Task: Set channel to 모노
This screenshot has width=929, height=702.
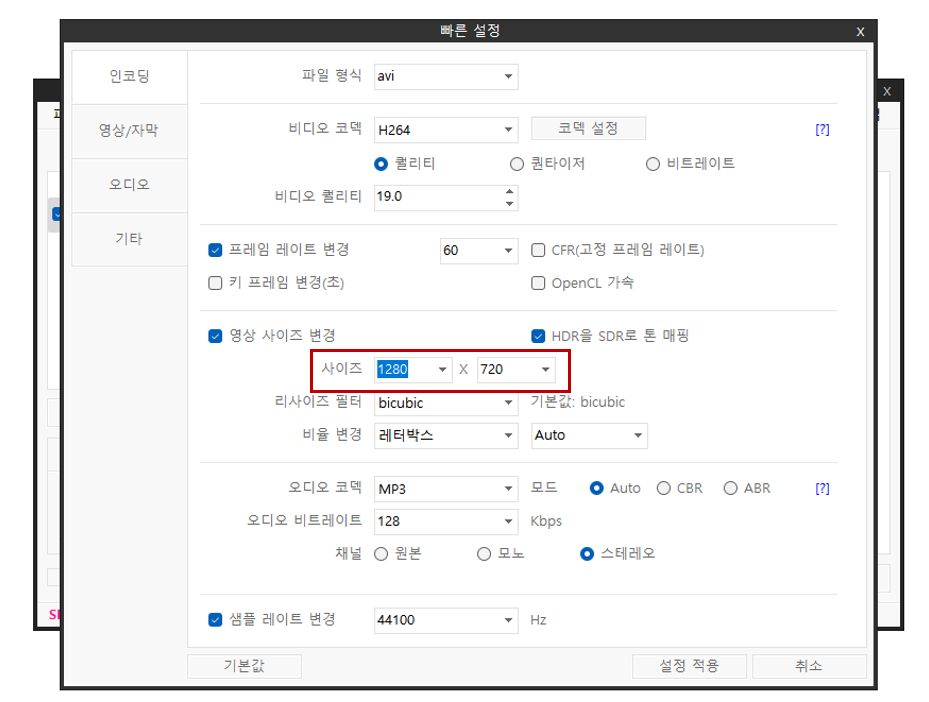Action: click(483, 553)
